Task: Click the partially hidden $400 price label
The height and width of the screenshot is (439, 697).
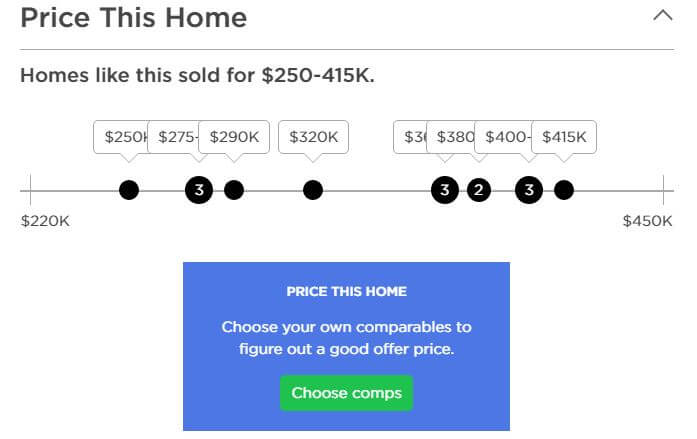Action: click(503, 137)
